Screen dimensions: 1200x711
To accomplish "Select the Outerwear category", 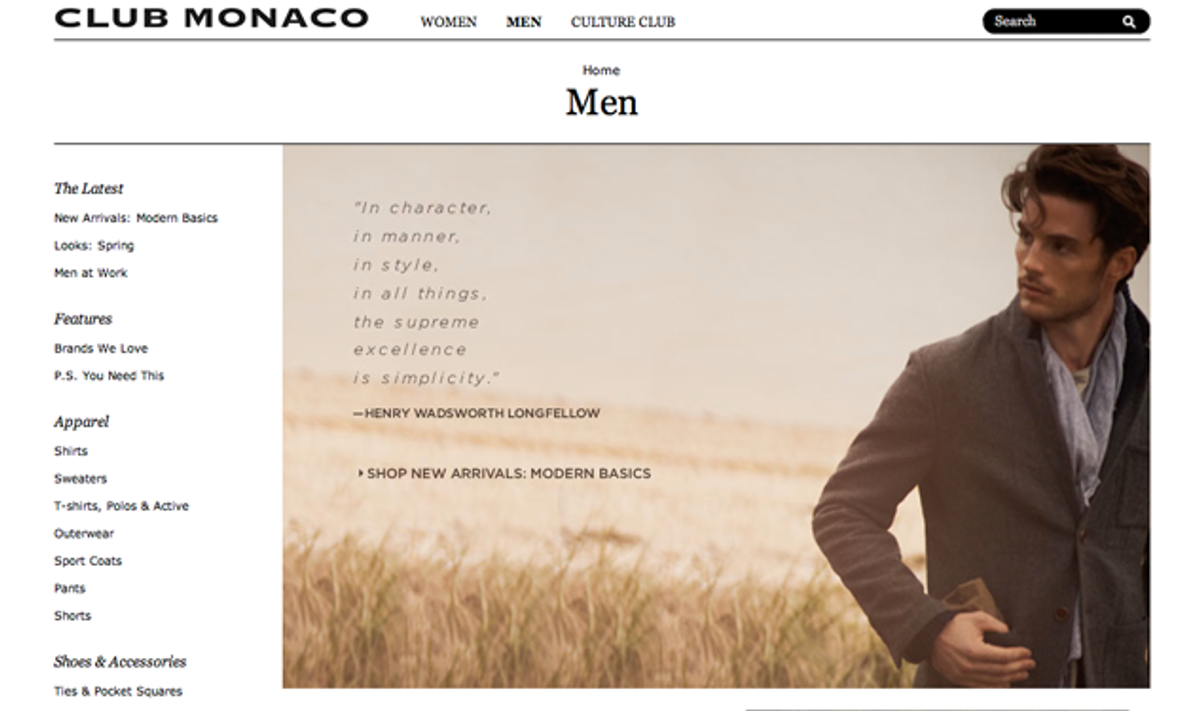I will pos(84,534).
